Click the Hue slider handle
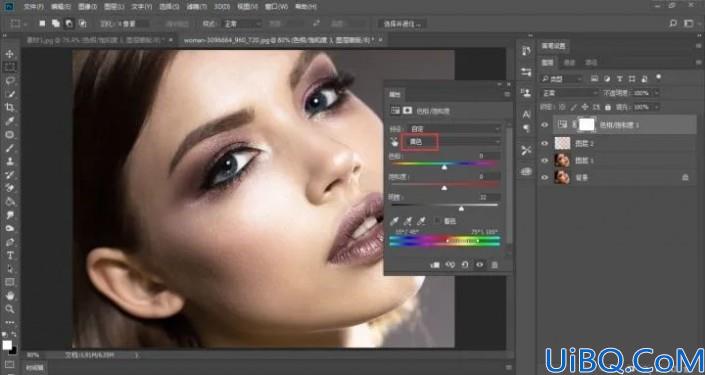The width and height of the screenshot is (705, 375). point(444,167)
